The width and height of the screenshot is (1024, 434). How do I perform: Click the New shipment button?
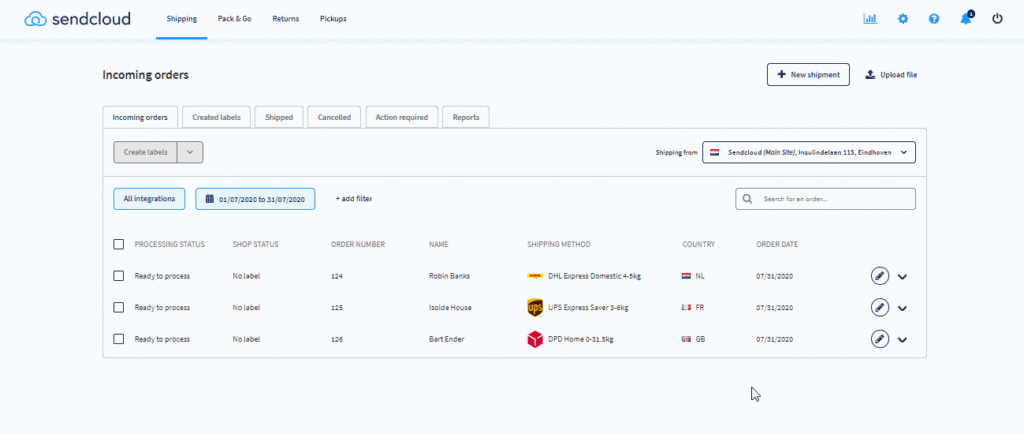click(x=808, y=74)
